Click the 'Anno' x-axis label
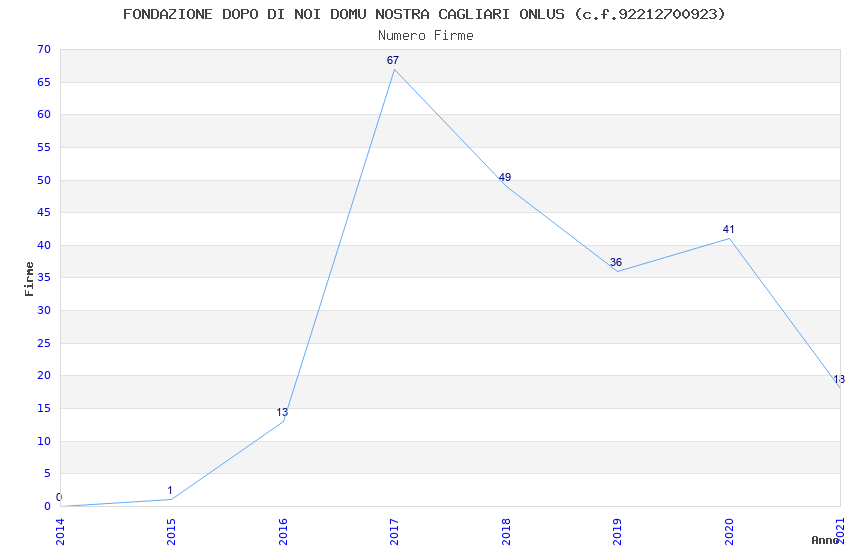This screenshot has width=850, height=550. point(824,540)
